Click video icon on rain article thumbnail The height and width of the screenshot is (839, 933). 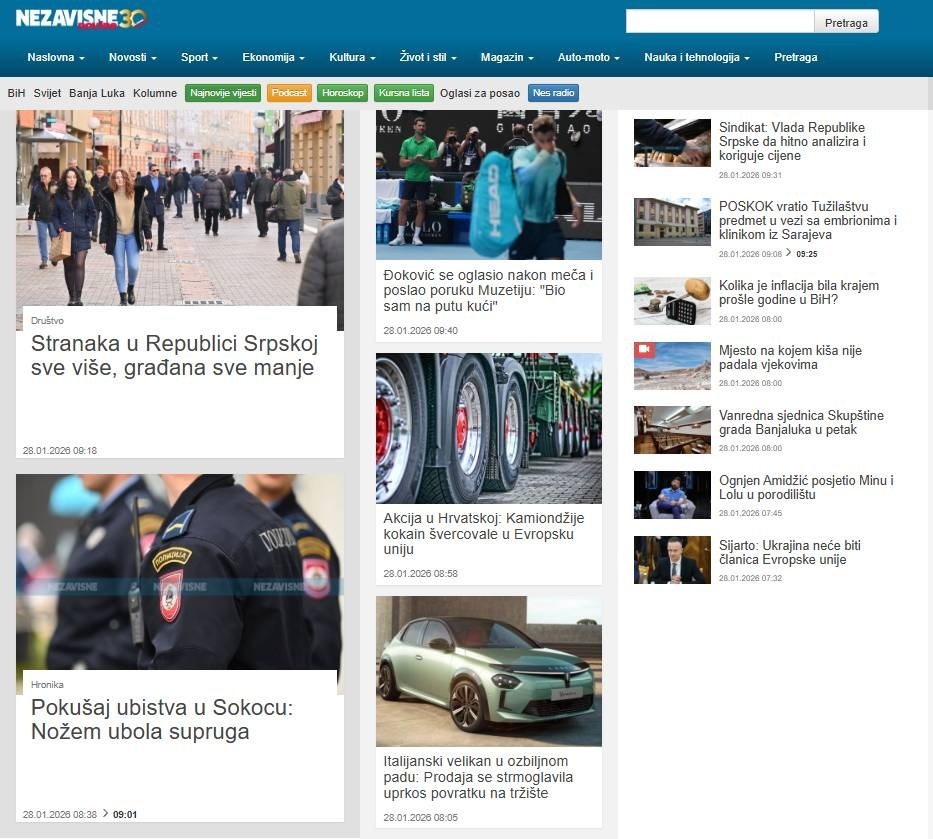point(645,350)
